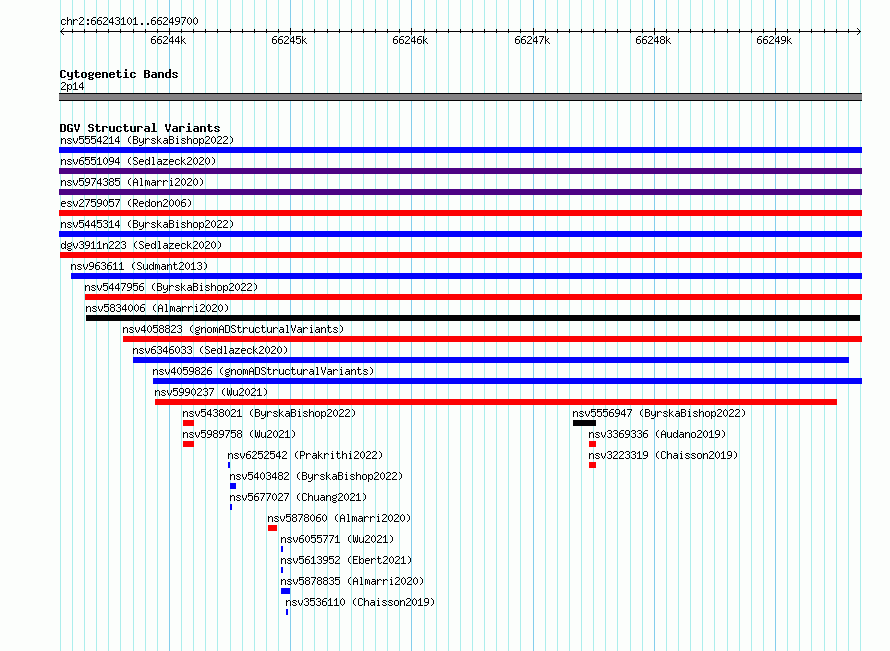Click the nsv5878060 (Almarri2020) label
Screen dimensions: 890x651
pyautogui.click(x=339, y=518)
